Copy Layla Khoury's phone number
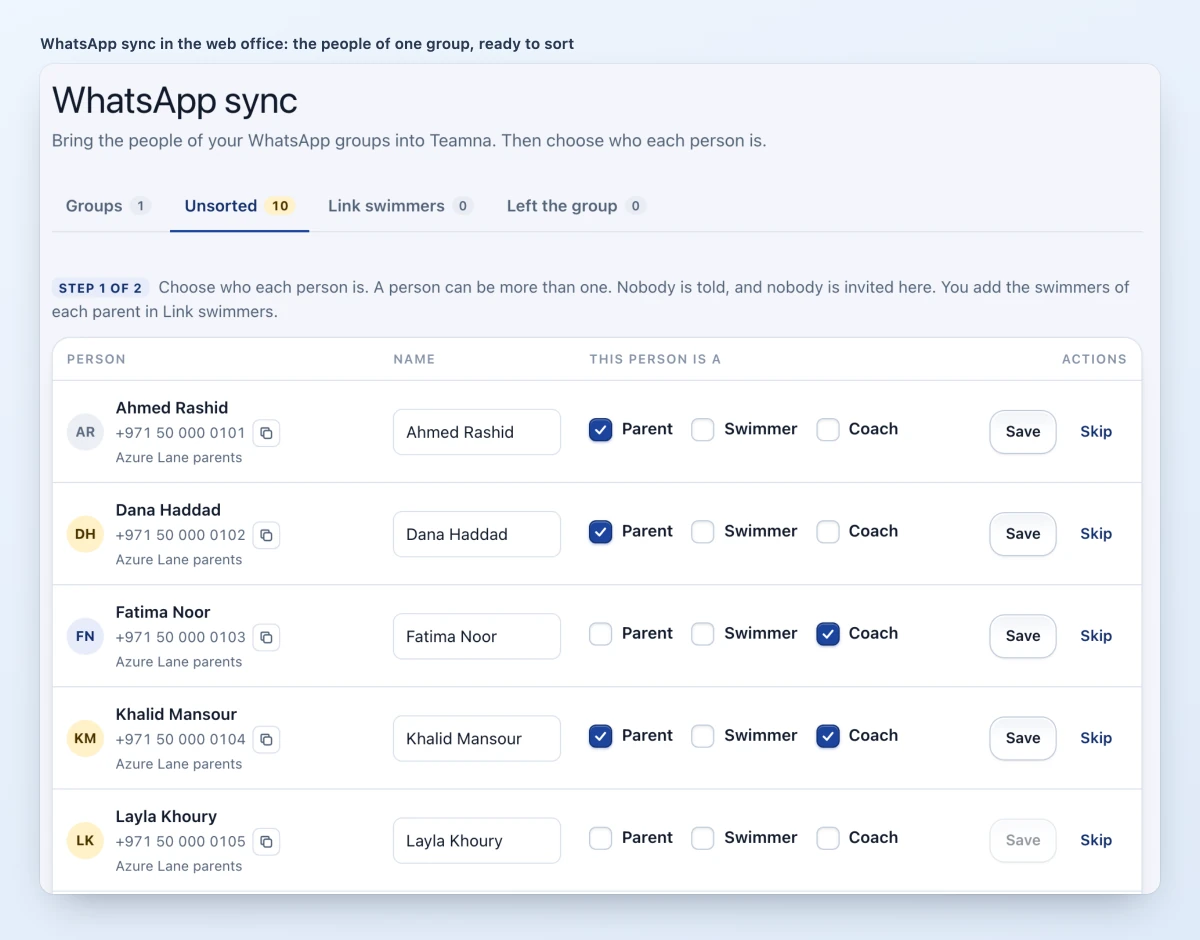The image size is (1200, 940). 266,841
